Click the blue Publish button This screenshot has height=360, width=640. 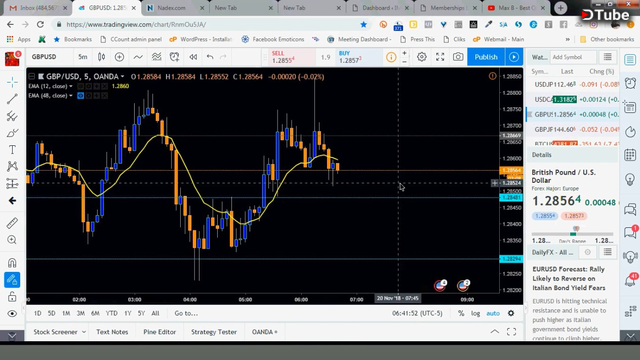(x=486, y=57)
